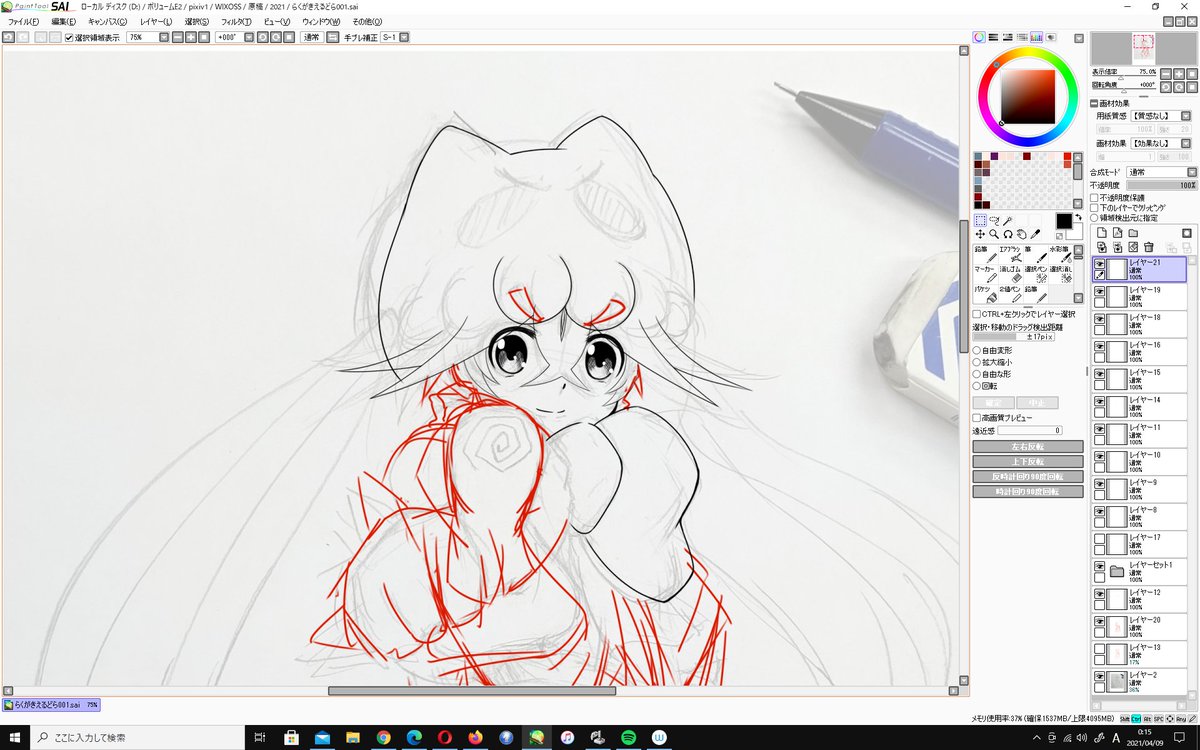The image size is (1200, 750).
Task: Collapse the 画材効果 section
Action: (1094, 103)
